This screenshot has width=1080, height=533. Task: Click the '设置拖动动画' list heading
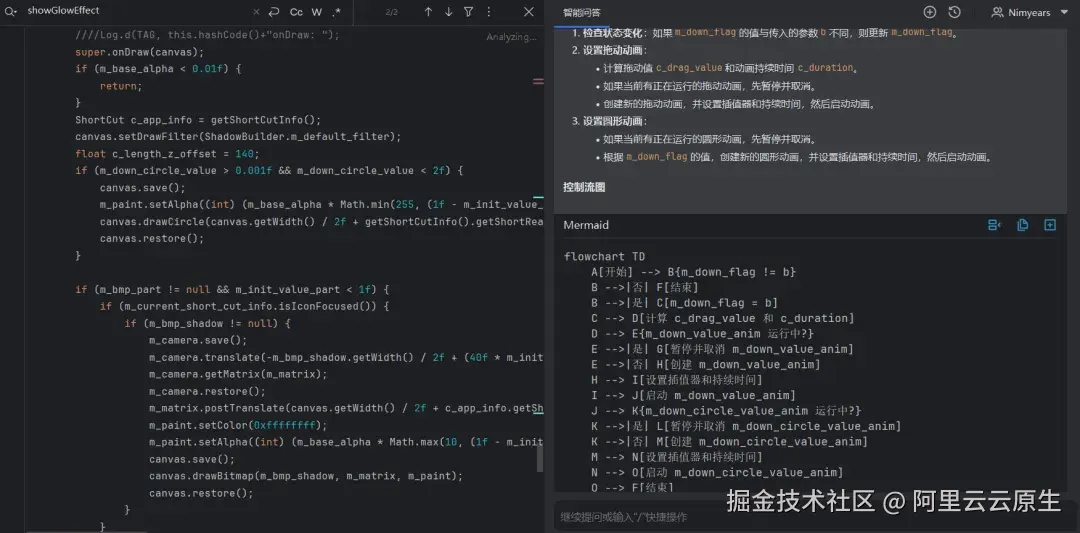(x=615, y=50)
